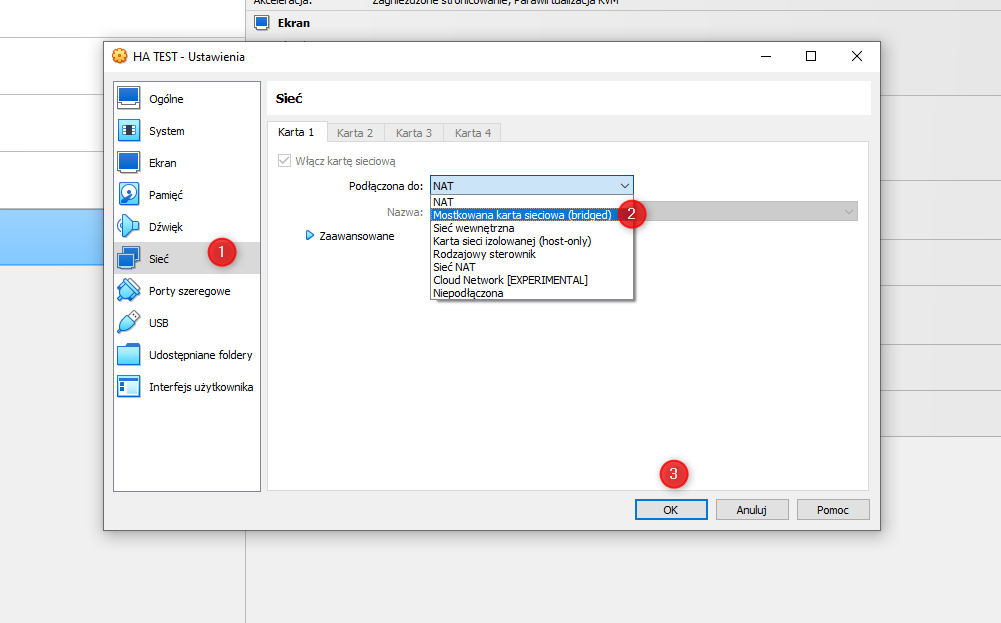Open help with the Pomoc button

click(832, 510)
